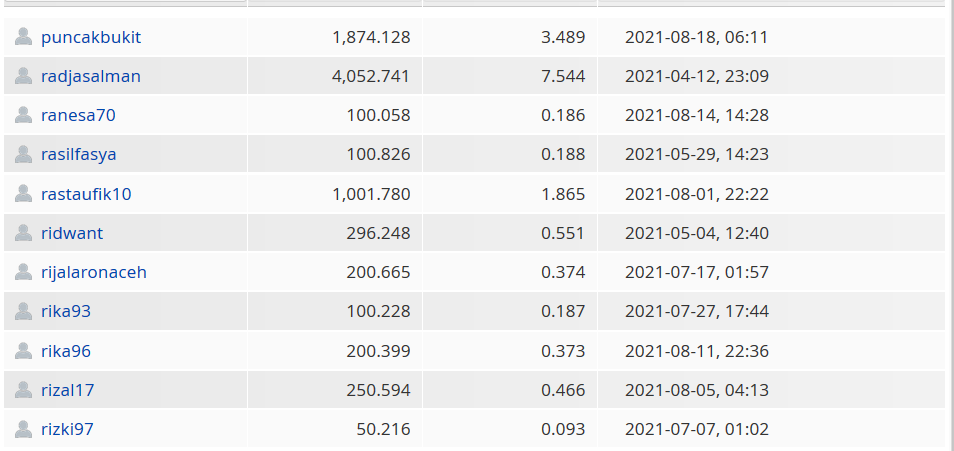Open the rizki97 user link

pyautogui.click(x=67, y=430)
